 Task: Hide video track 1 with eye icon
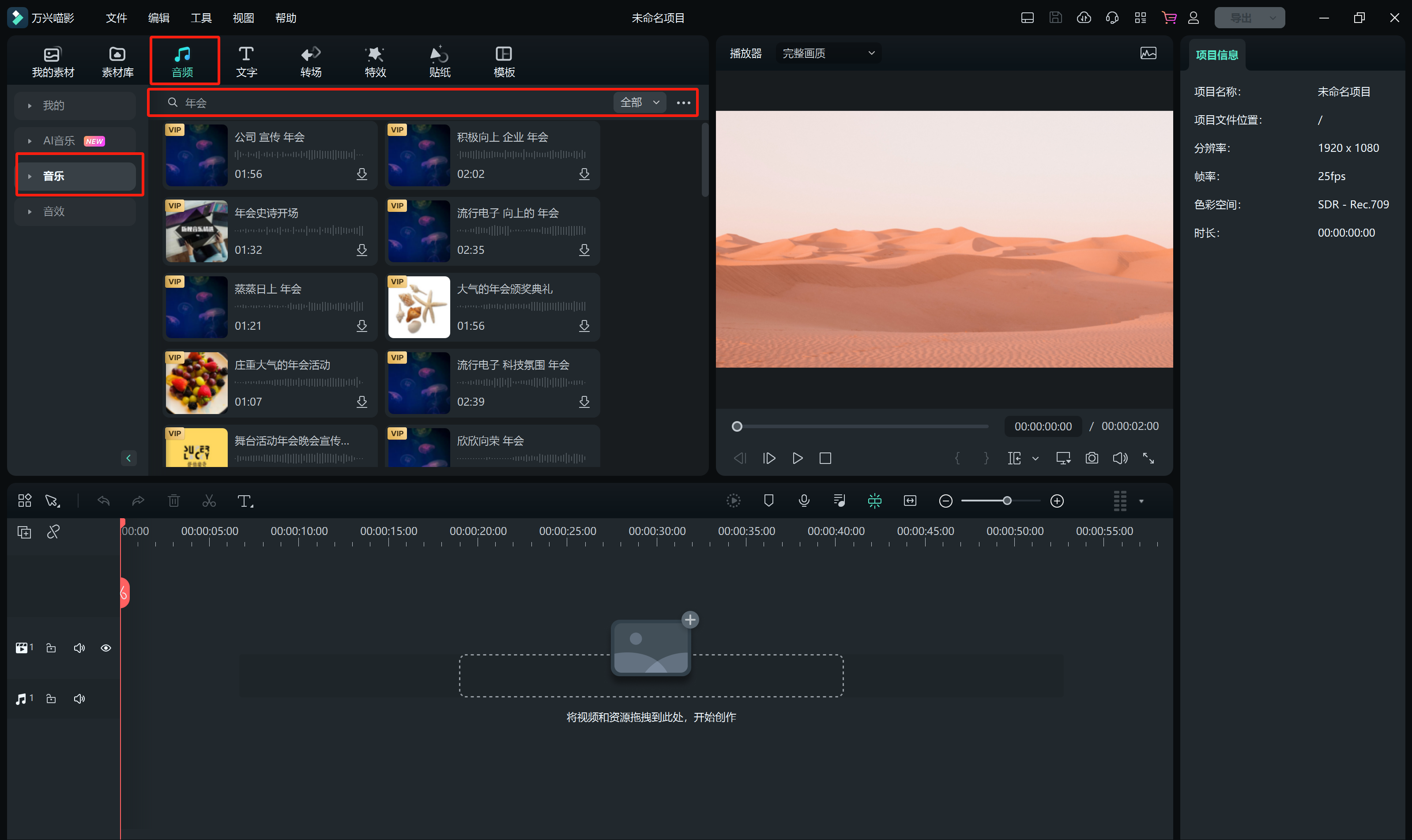tap(106, 648)
